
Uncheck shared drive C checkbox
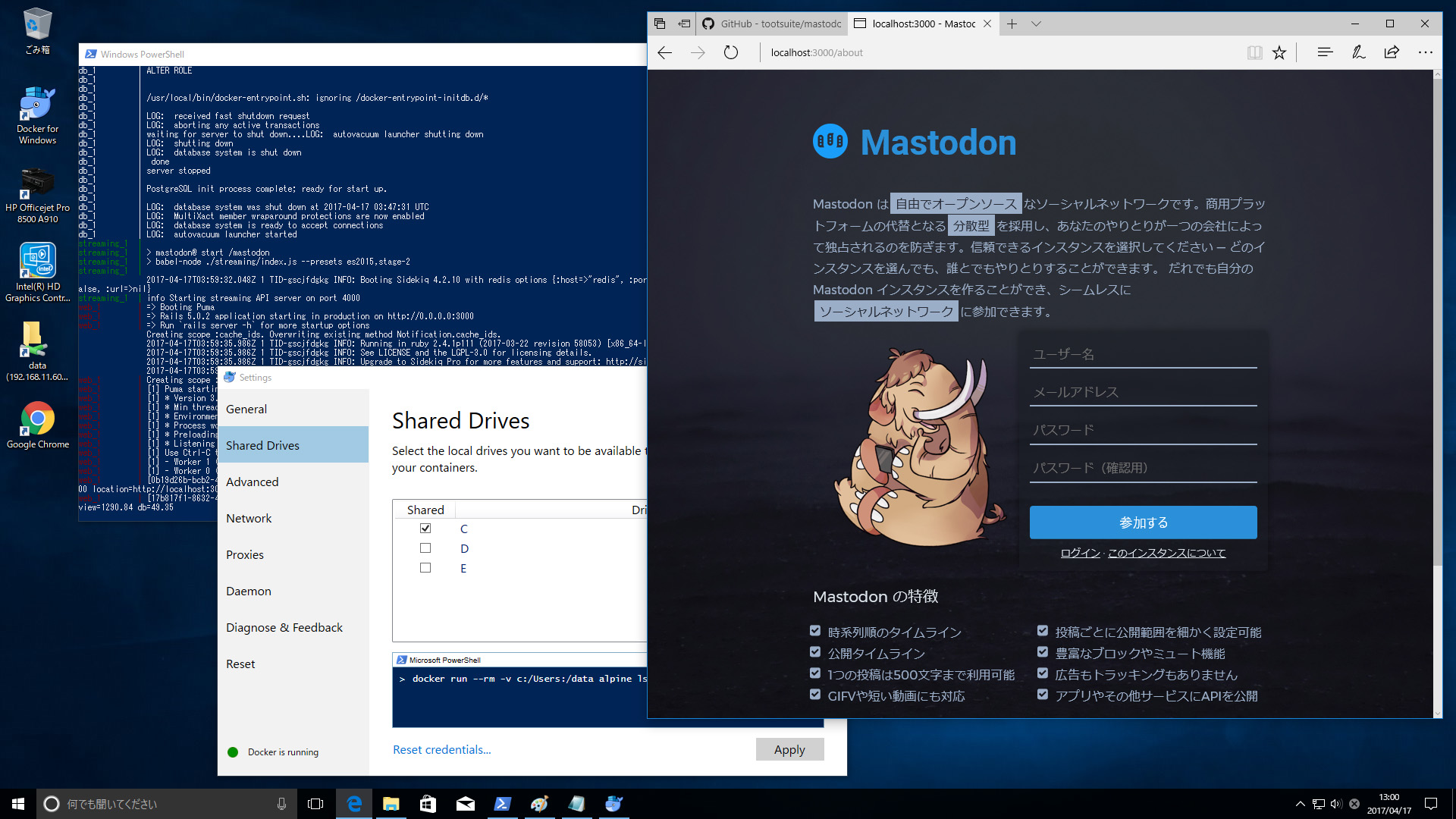(x=425, y=529)
